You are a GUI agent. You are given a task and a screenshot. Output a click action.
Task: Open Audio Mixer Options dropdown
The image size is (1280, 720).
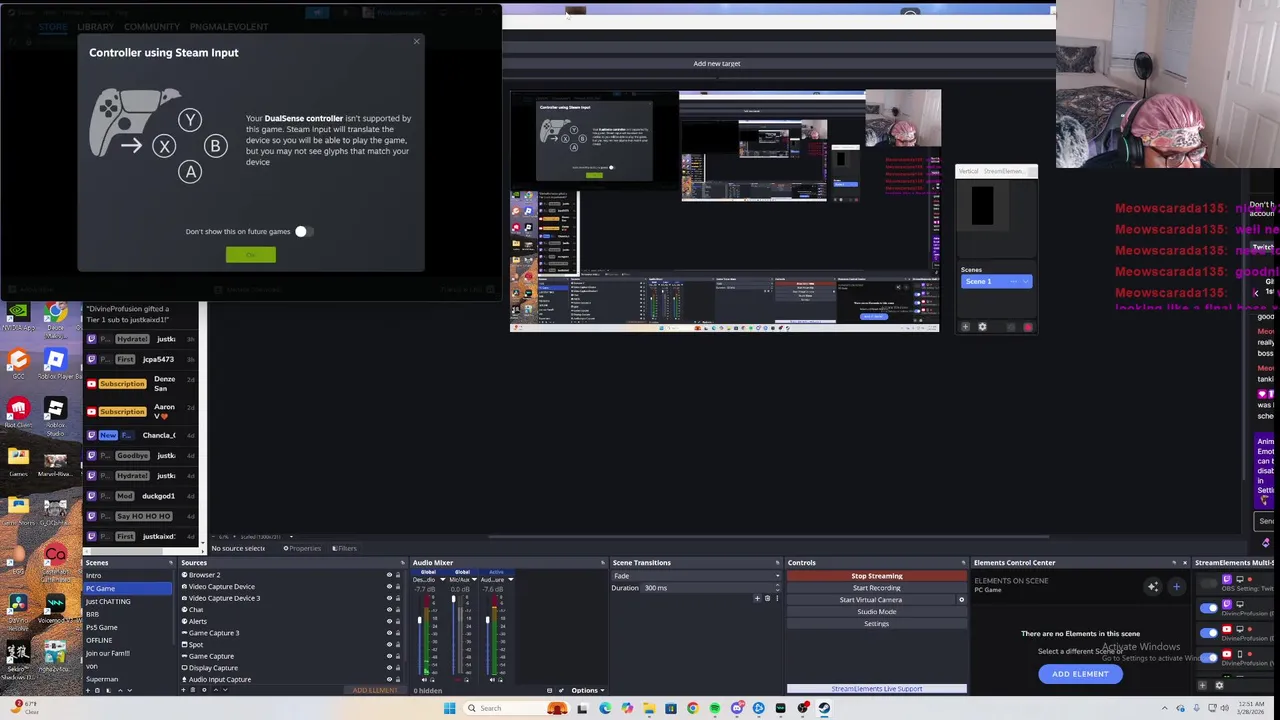(587, 690)
